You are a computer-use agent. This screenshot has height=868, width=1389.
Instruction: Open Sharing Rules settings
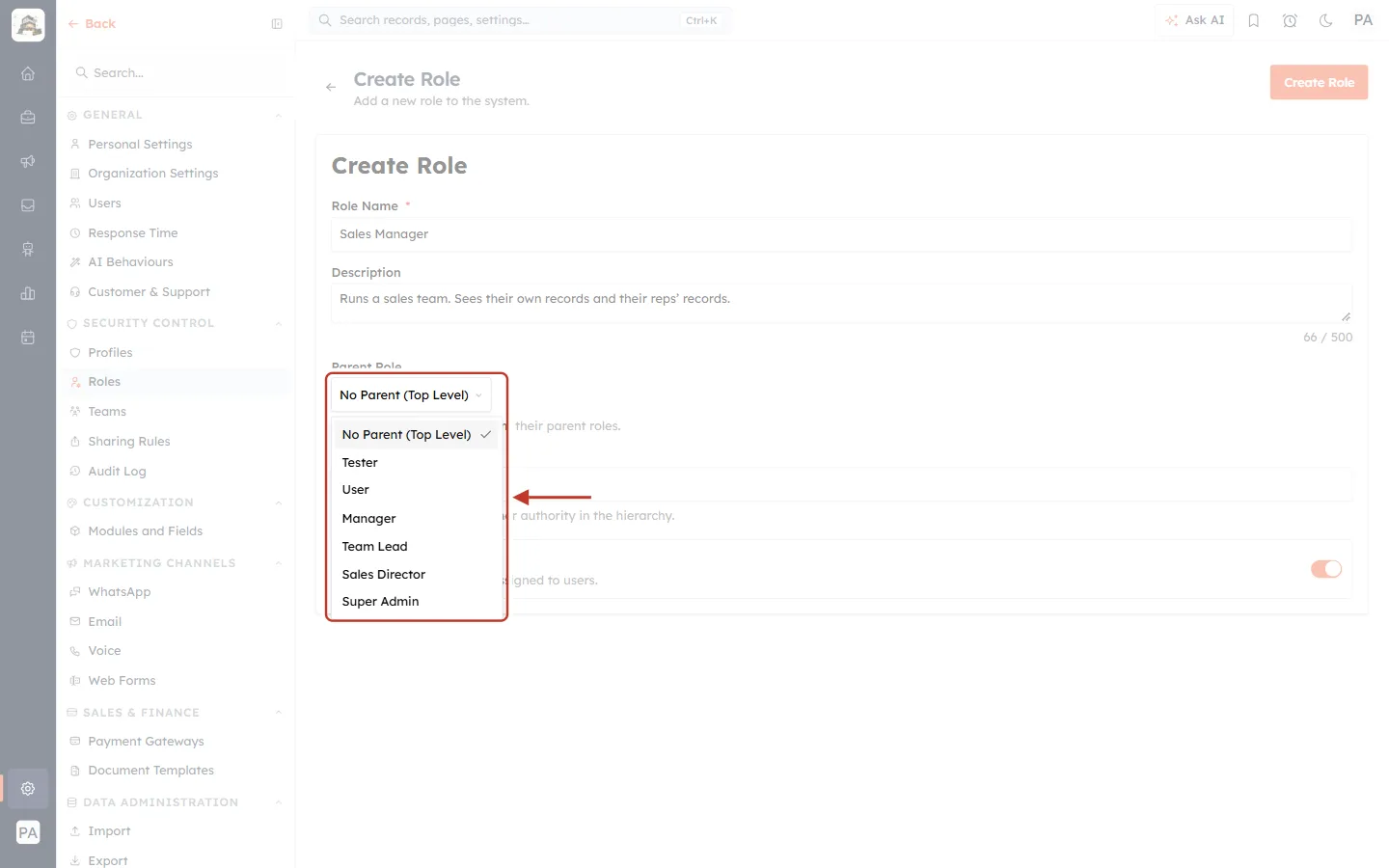[x=129, y=442]
